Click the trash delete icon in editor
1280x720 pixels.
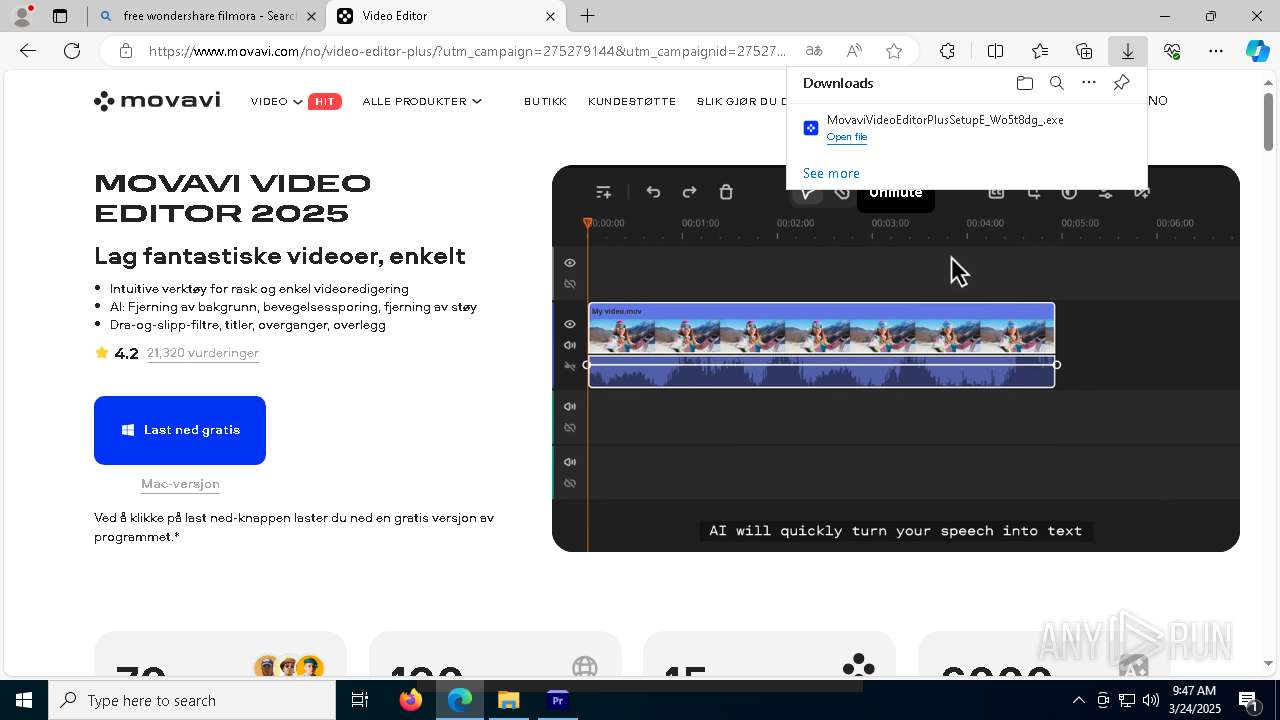726,192
